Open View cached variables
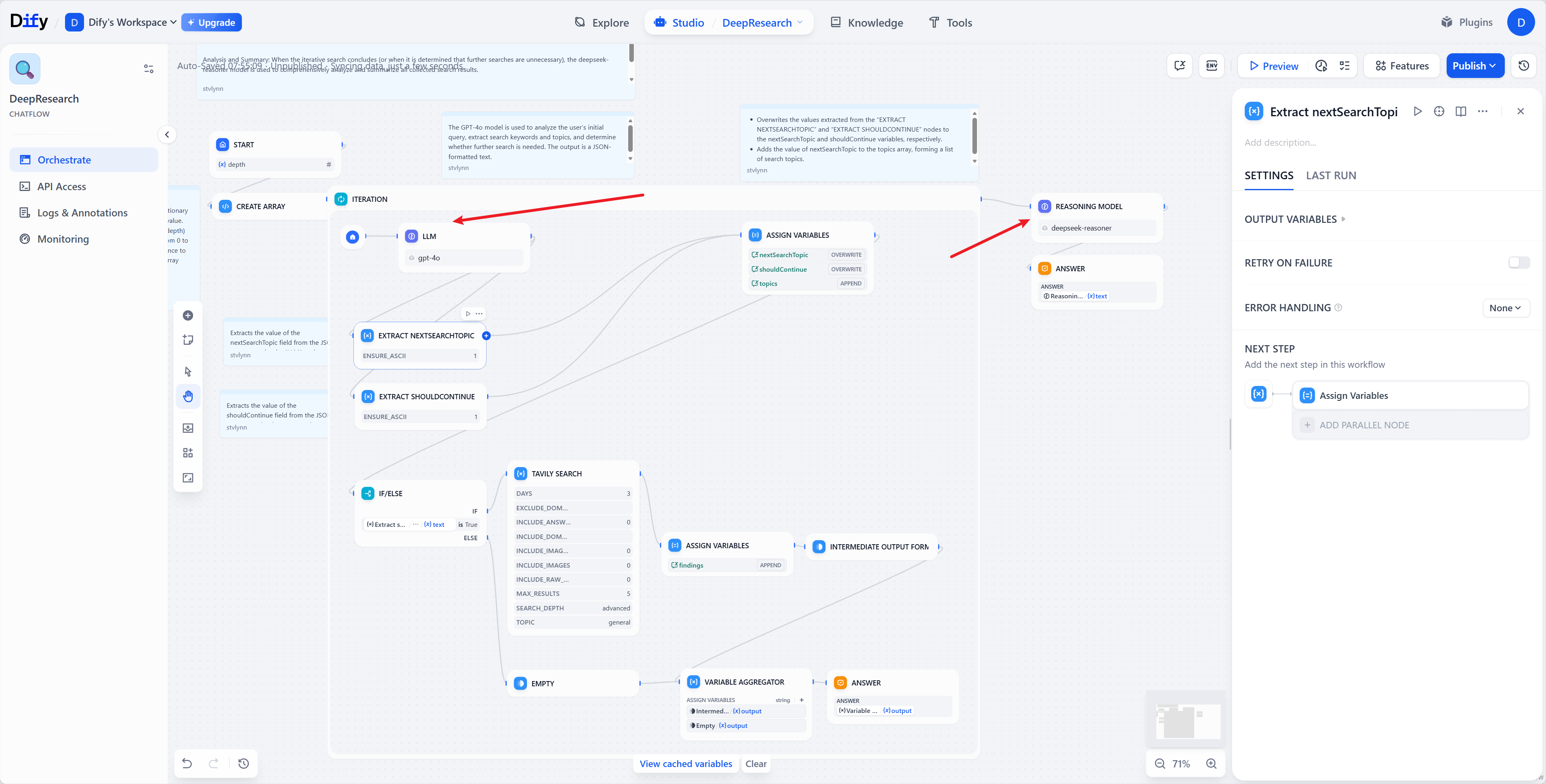This screenshot has width=1546, height=784. (685, 763)
